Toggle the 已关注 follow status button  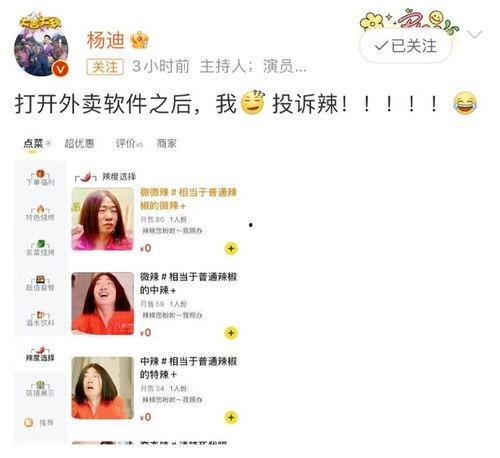click(x=405, y=46)
